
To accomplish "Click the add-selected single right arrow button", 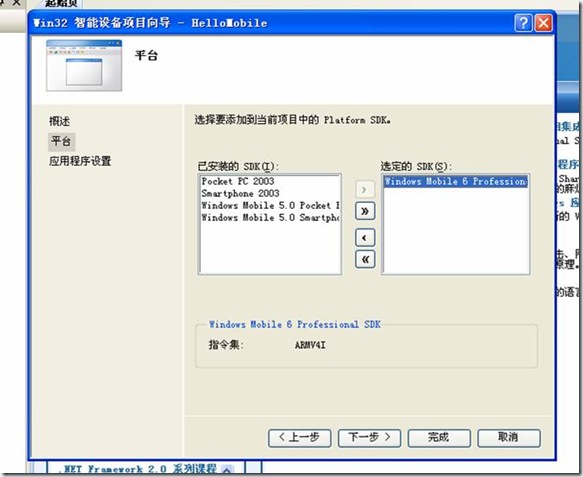I will tap(365, 190).
